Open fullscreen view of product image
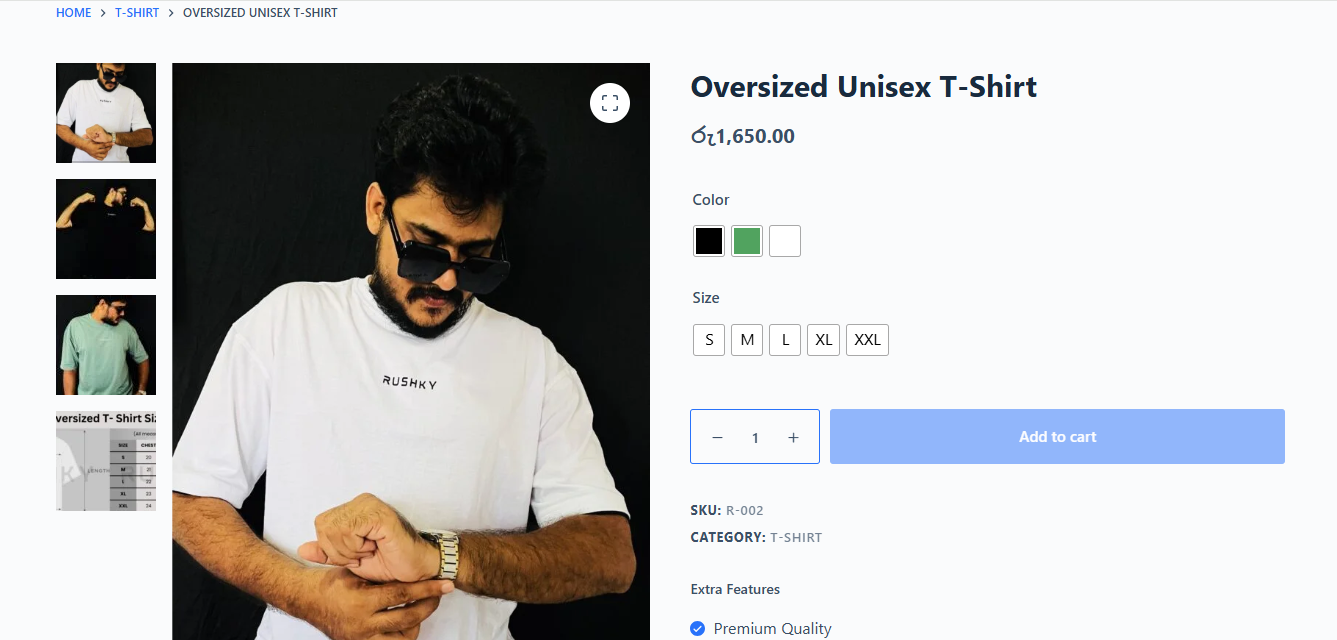The height and width of the screenshot is (640, 1337). coord(610,103)
